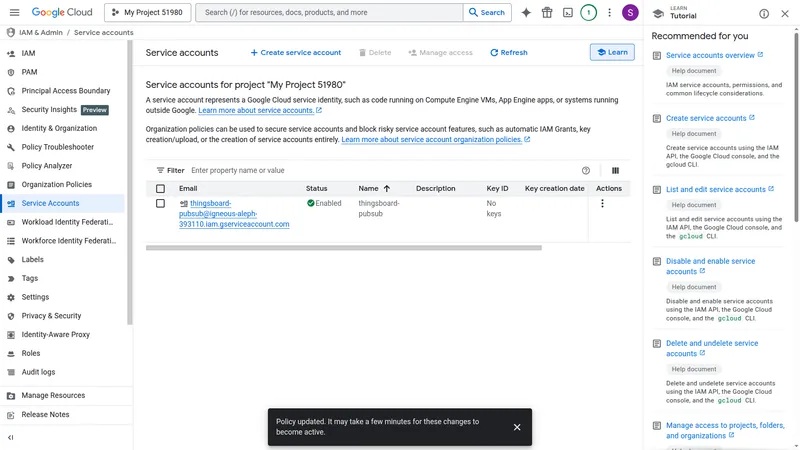Open List and edit service accounts link

[x=719, y=189]
